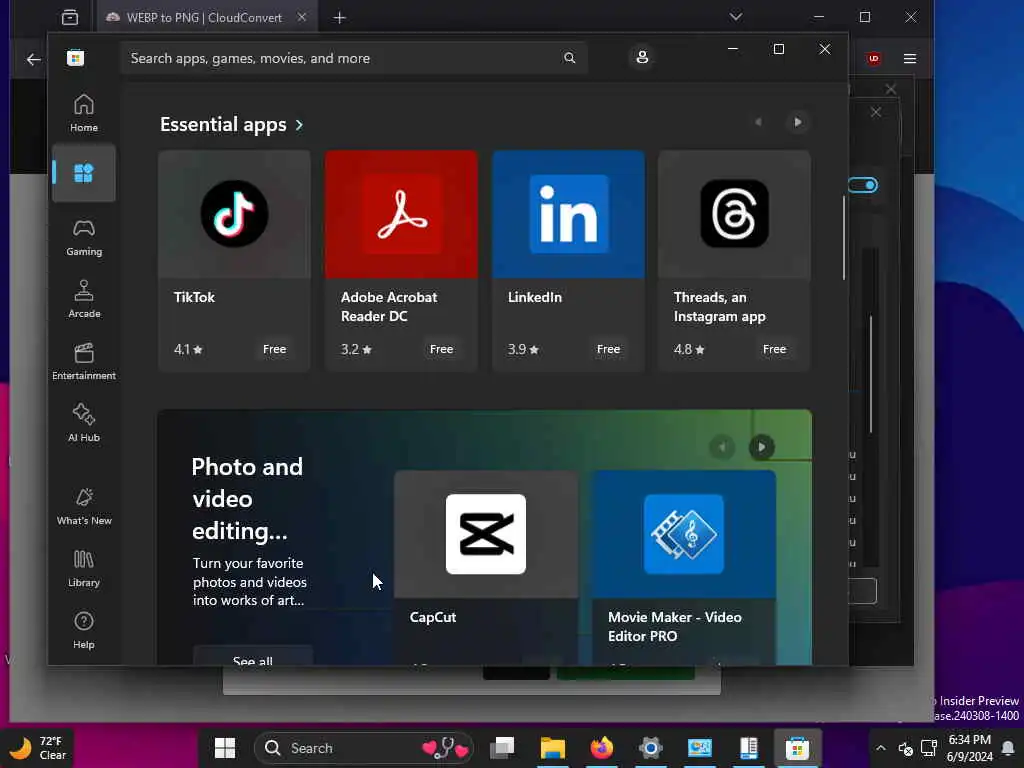Open the browser recent tabs view icon
This screenshot has width=1024, height=768.
tap(70, 18)
